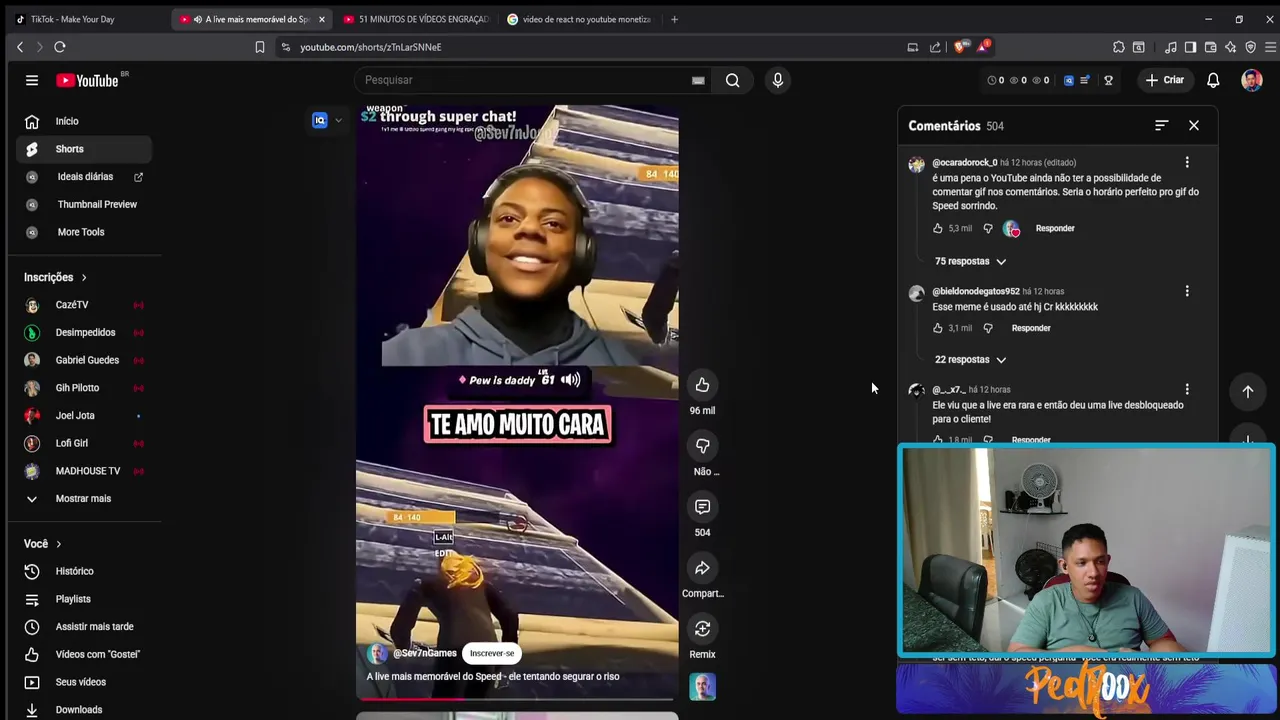Viewport: 1280px width, 720px height.
Task: Open browser extensions puzzle icon
Action: pyautogui.click(x=1118, y=47)
